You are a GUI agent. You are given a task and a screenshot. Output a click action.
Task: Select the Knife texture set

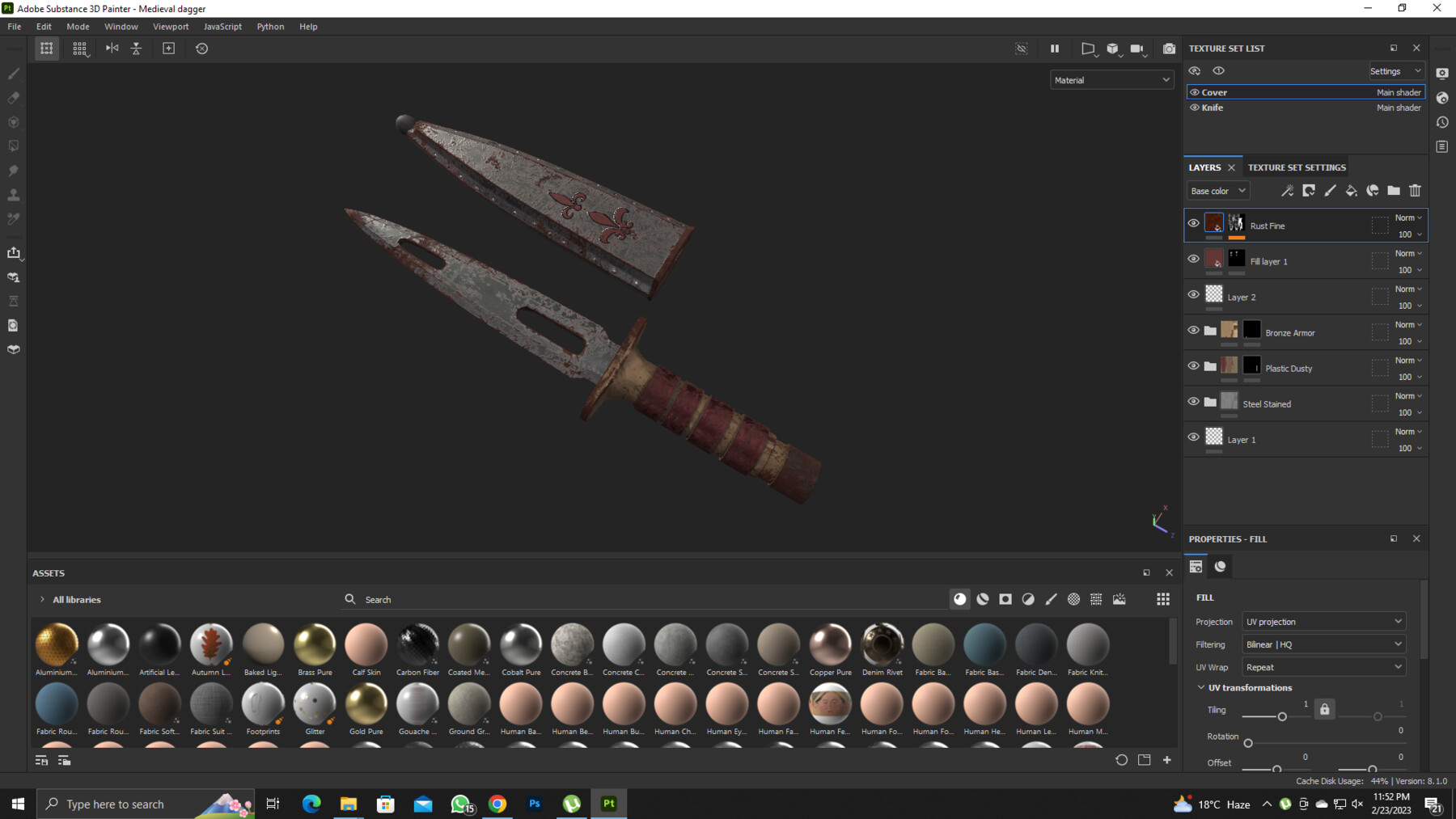[x=1213, y=107]
